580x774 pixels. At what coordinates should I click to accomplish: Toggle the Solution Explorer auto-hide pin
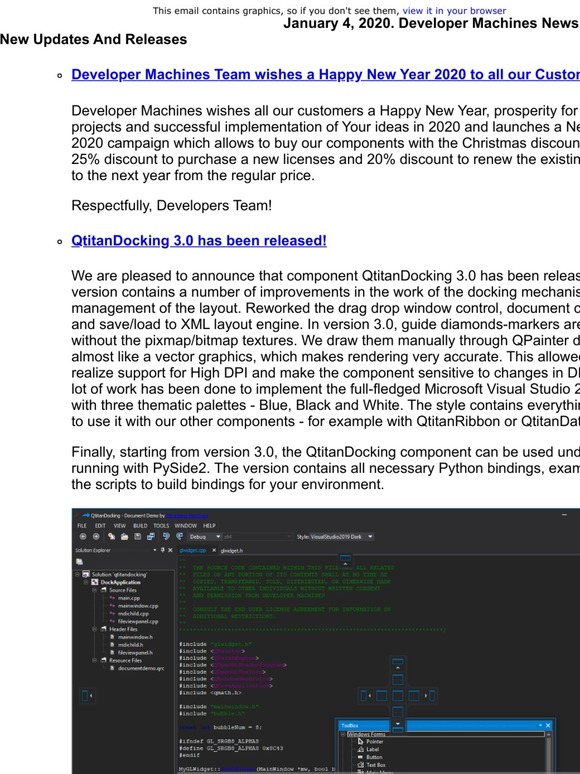[x=163, y=550]
